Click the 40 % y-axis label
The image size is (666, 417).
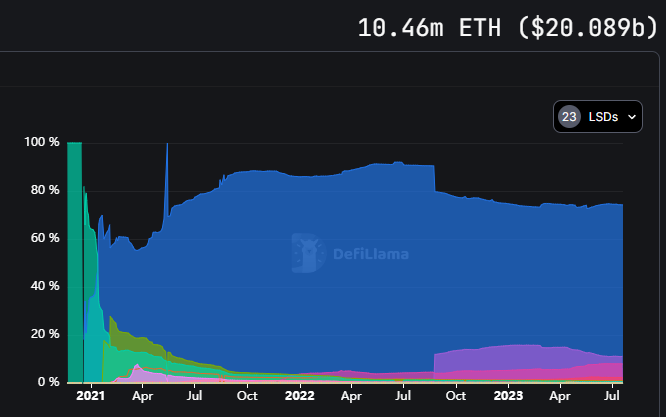click(44, 286)
